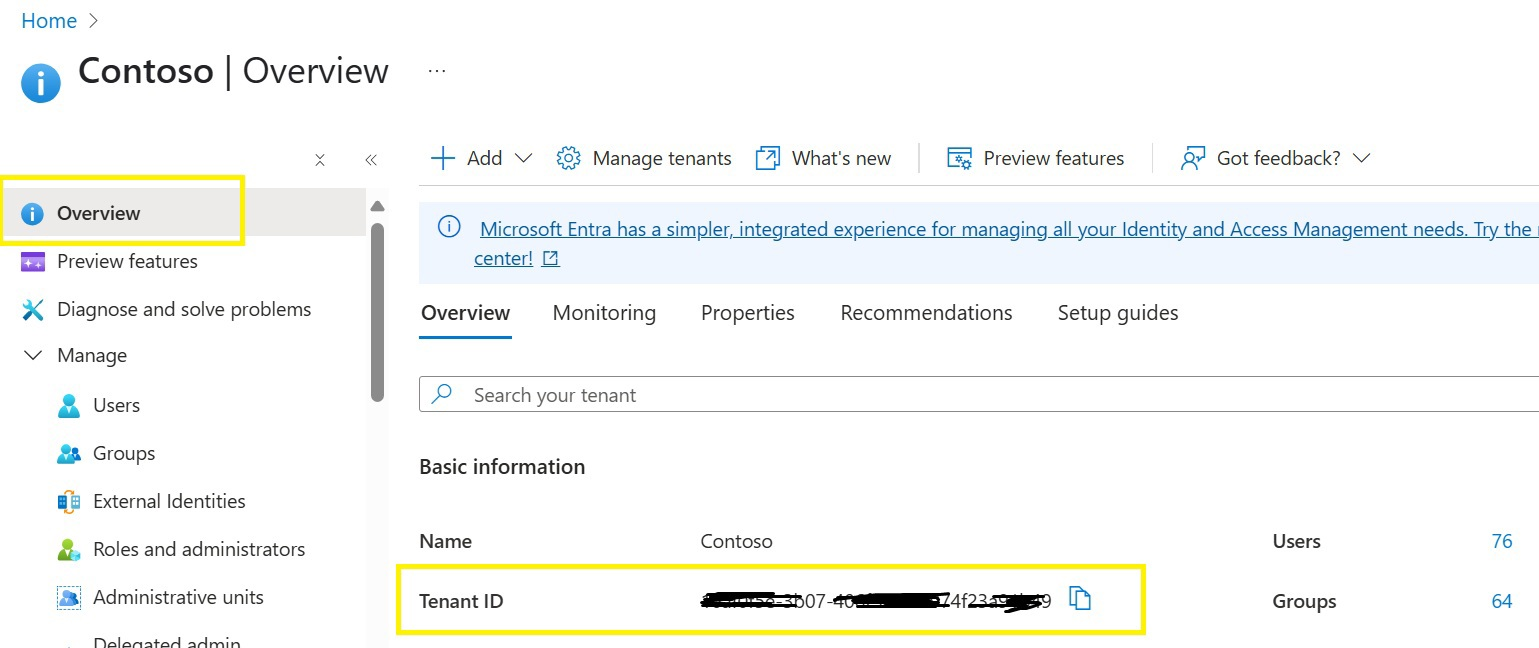
Task: Collapse the sidebar with double chevron icon
Action: [371, 160]
